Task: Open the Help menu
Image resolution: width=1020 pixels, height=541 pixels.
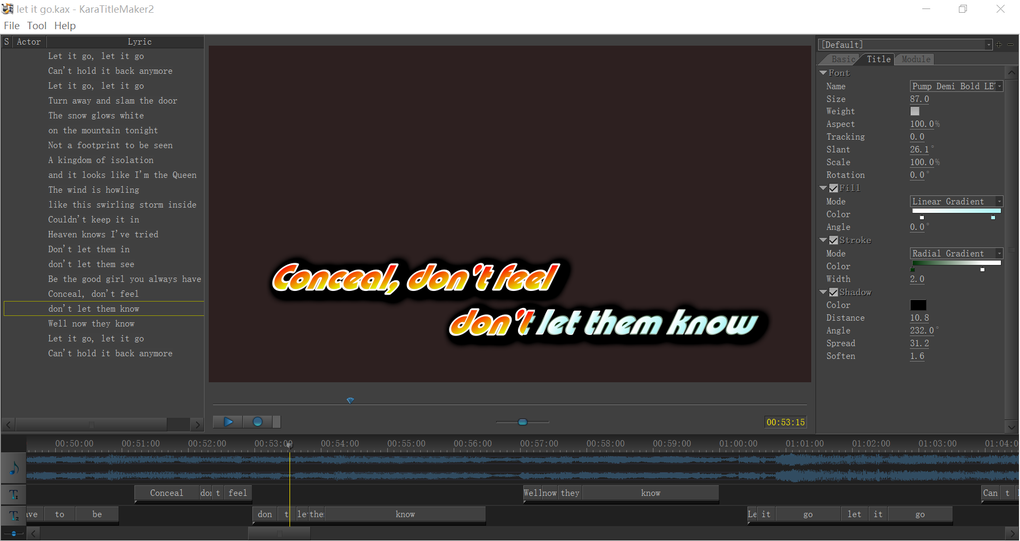Action: pos(64,25)
